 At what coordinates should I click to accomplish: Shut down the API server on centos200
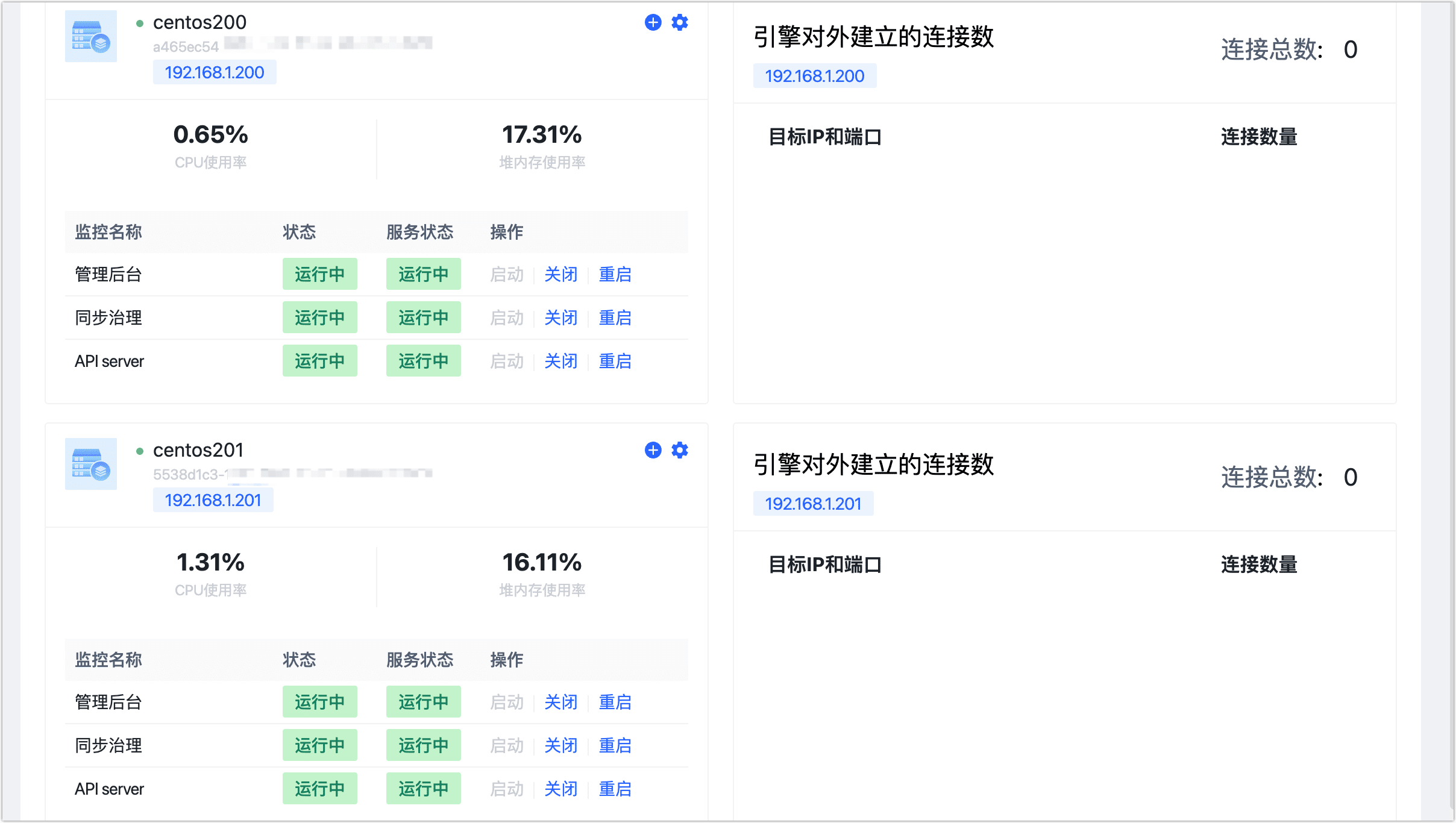tap(560, 361)
